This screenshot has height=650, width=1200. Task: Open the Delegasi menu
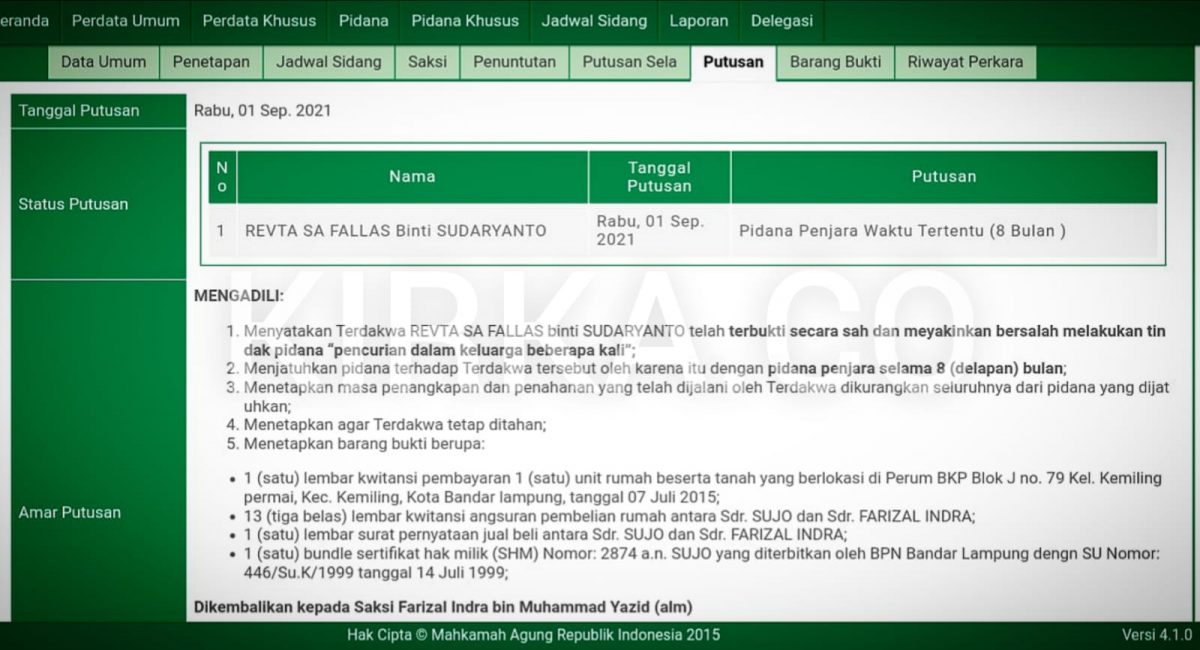click(782, 21)
